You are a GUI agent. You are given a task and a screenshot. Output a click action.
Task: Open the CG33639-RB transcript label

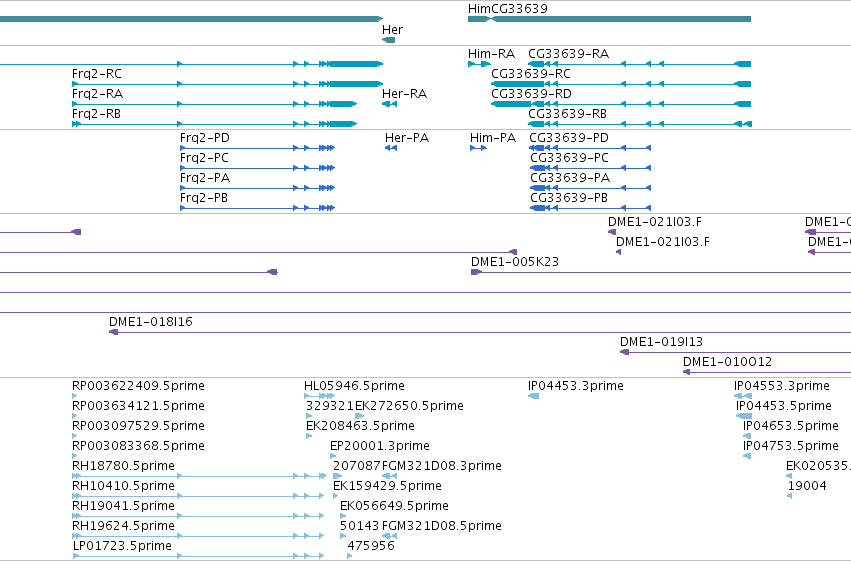(x=567, y=114)
